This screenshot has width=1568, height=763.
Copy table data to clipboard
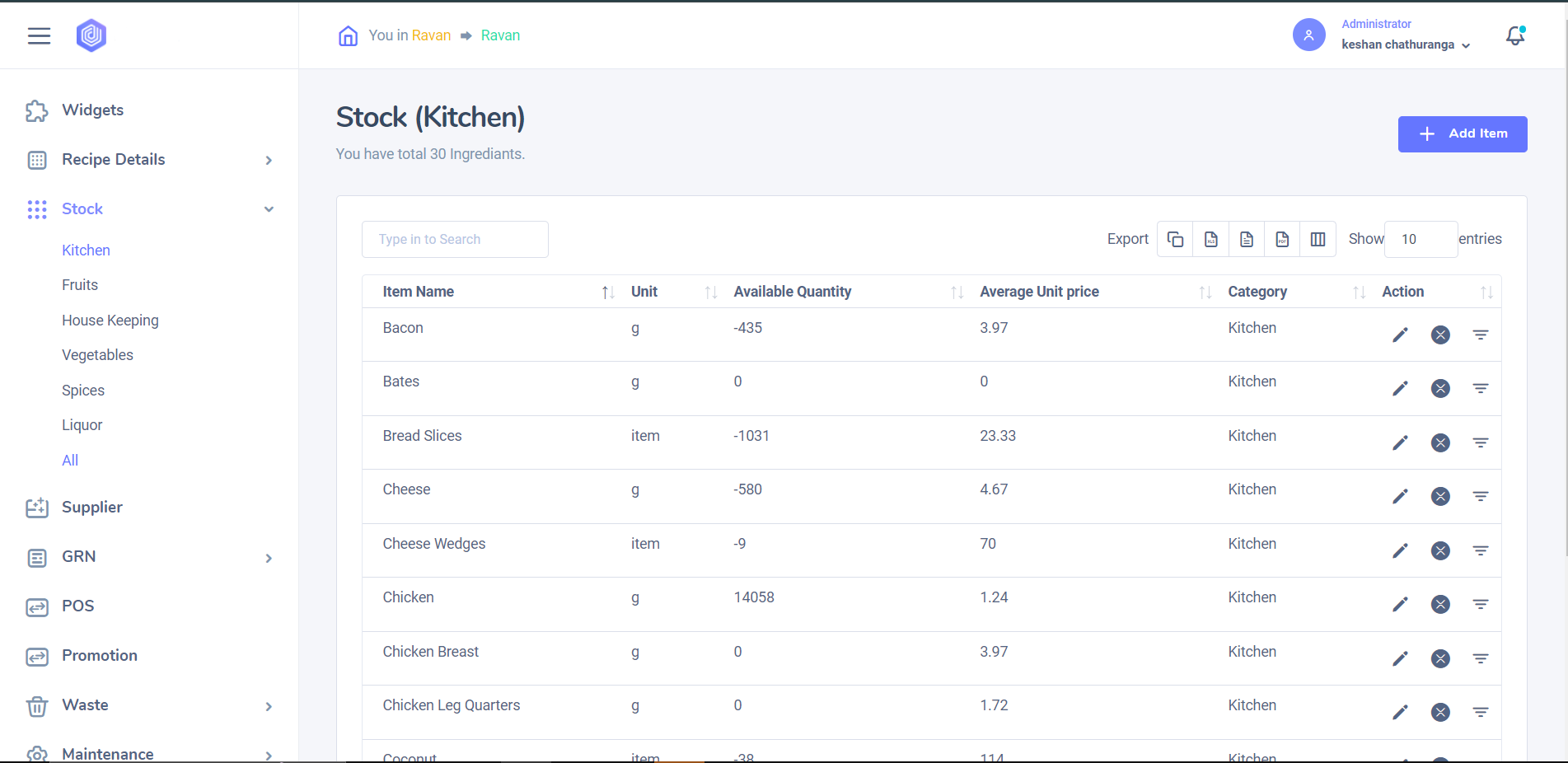(1175, 239)
